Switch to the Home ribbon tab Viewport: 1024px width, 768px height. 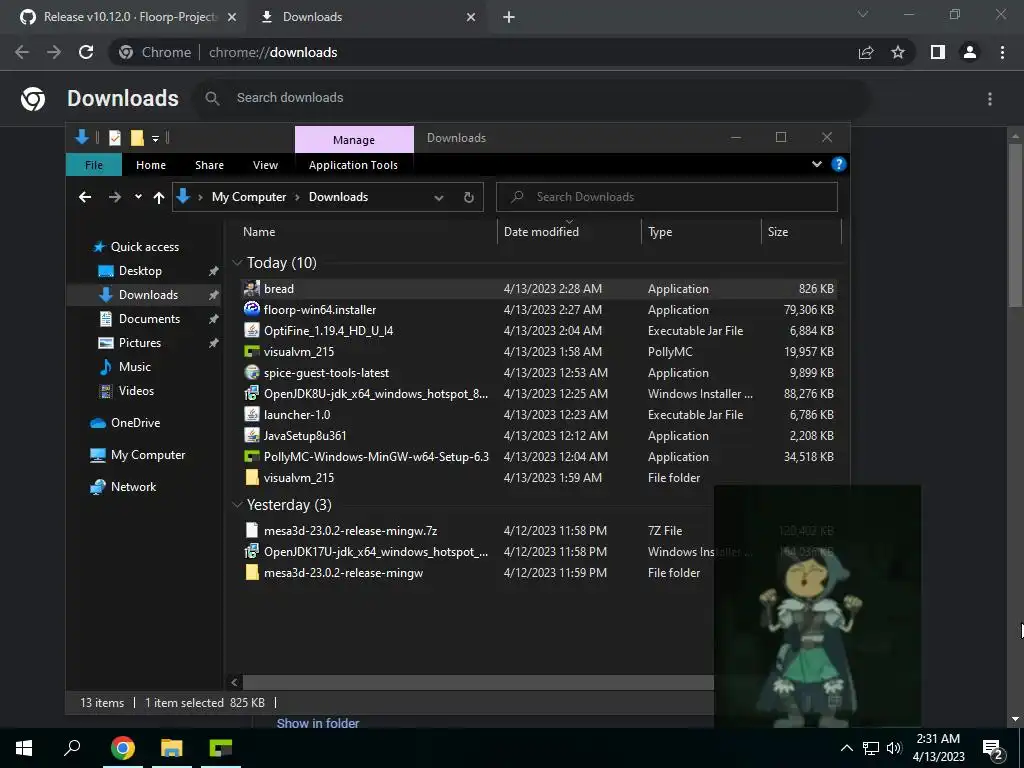[x=151, y=165]
